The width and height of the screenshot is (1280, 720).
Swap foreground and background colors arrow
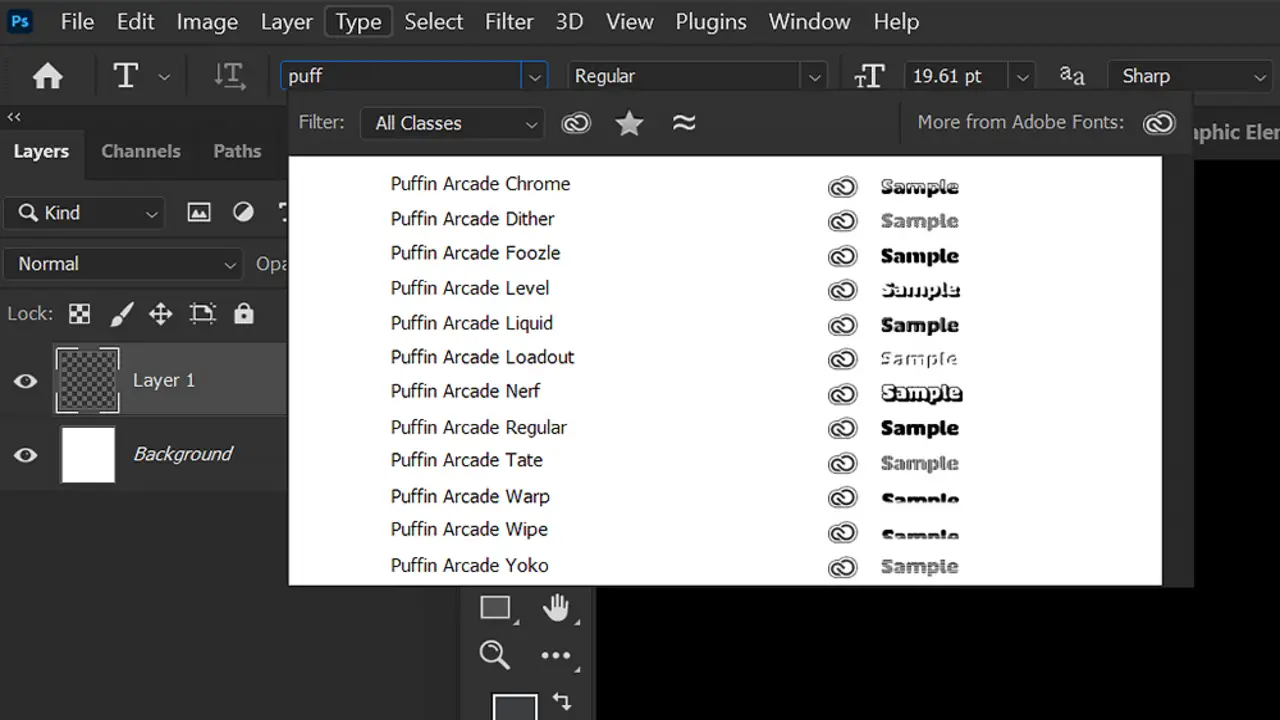click(561, 702)
